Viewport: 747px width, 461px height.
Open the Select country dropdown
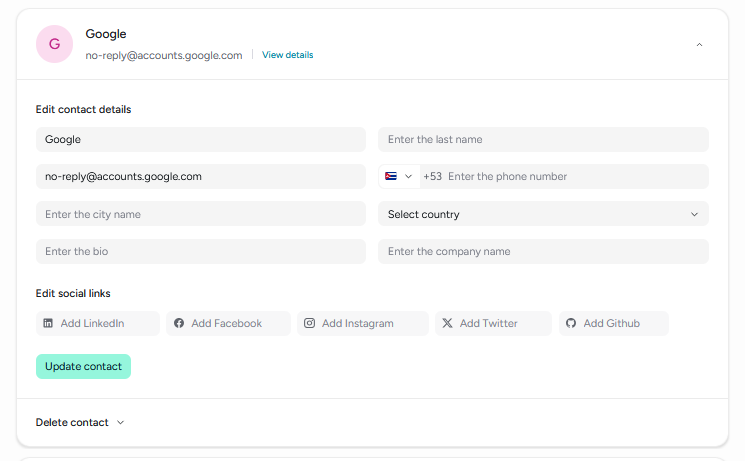pos(543,214)
